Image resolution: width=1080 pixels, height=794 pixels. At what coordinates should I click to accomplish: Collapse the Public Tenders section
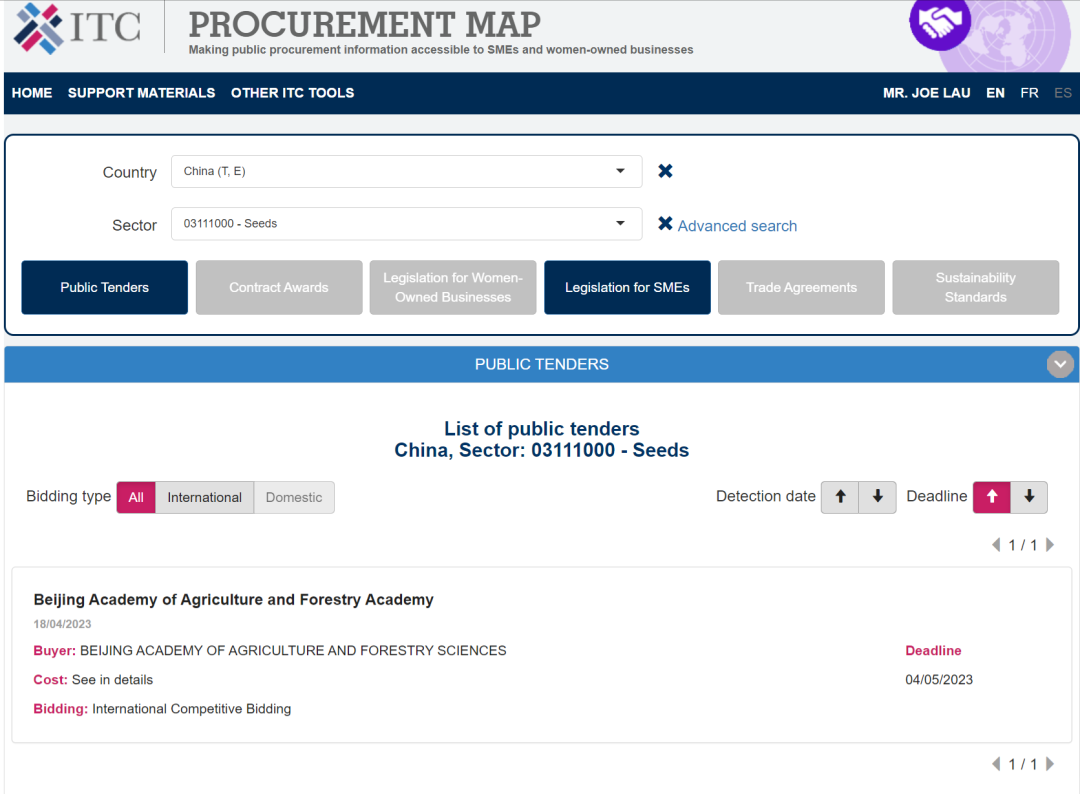(1060, 365)
